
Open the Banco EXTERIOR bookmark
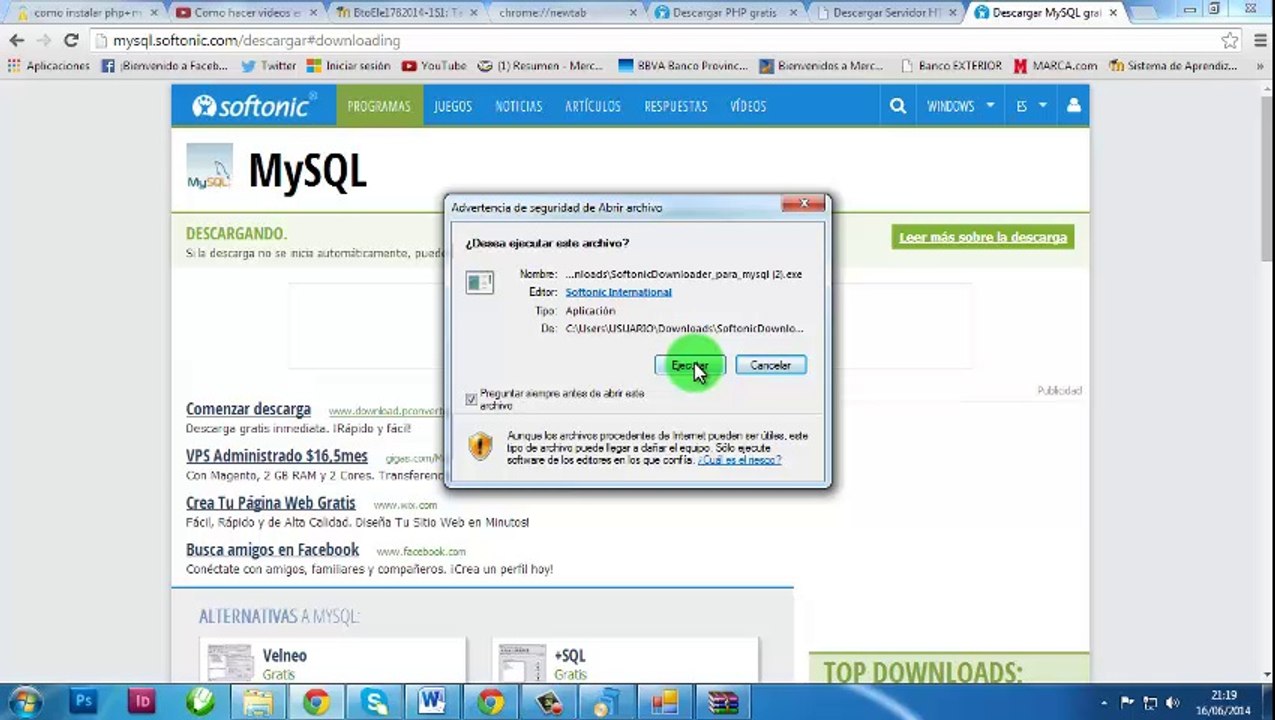(951, 66)
